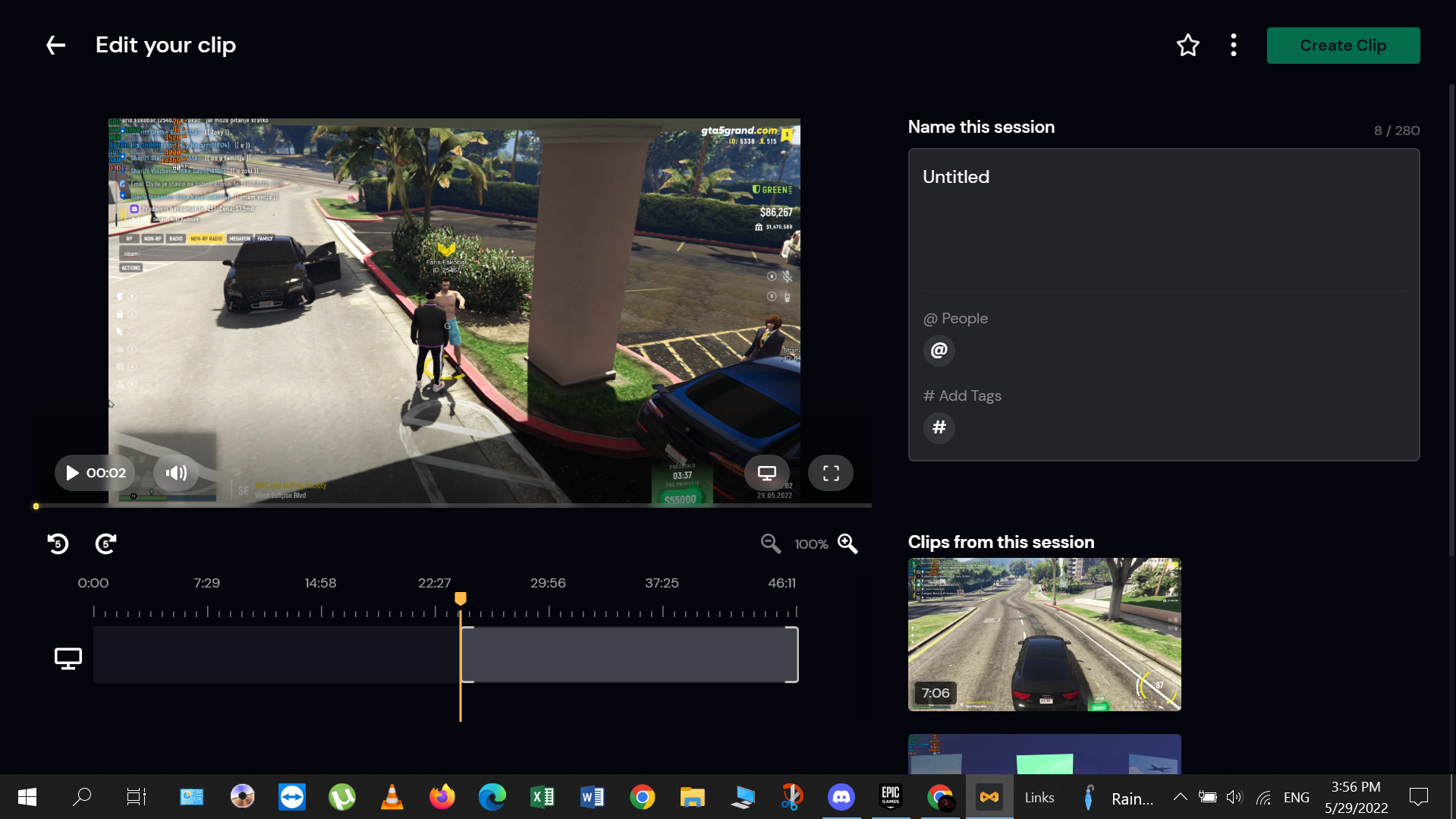Click the video progress bar start dot

[x=36, y=506]
